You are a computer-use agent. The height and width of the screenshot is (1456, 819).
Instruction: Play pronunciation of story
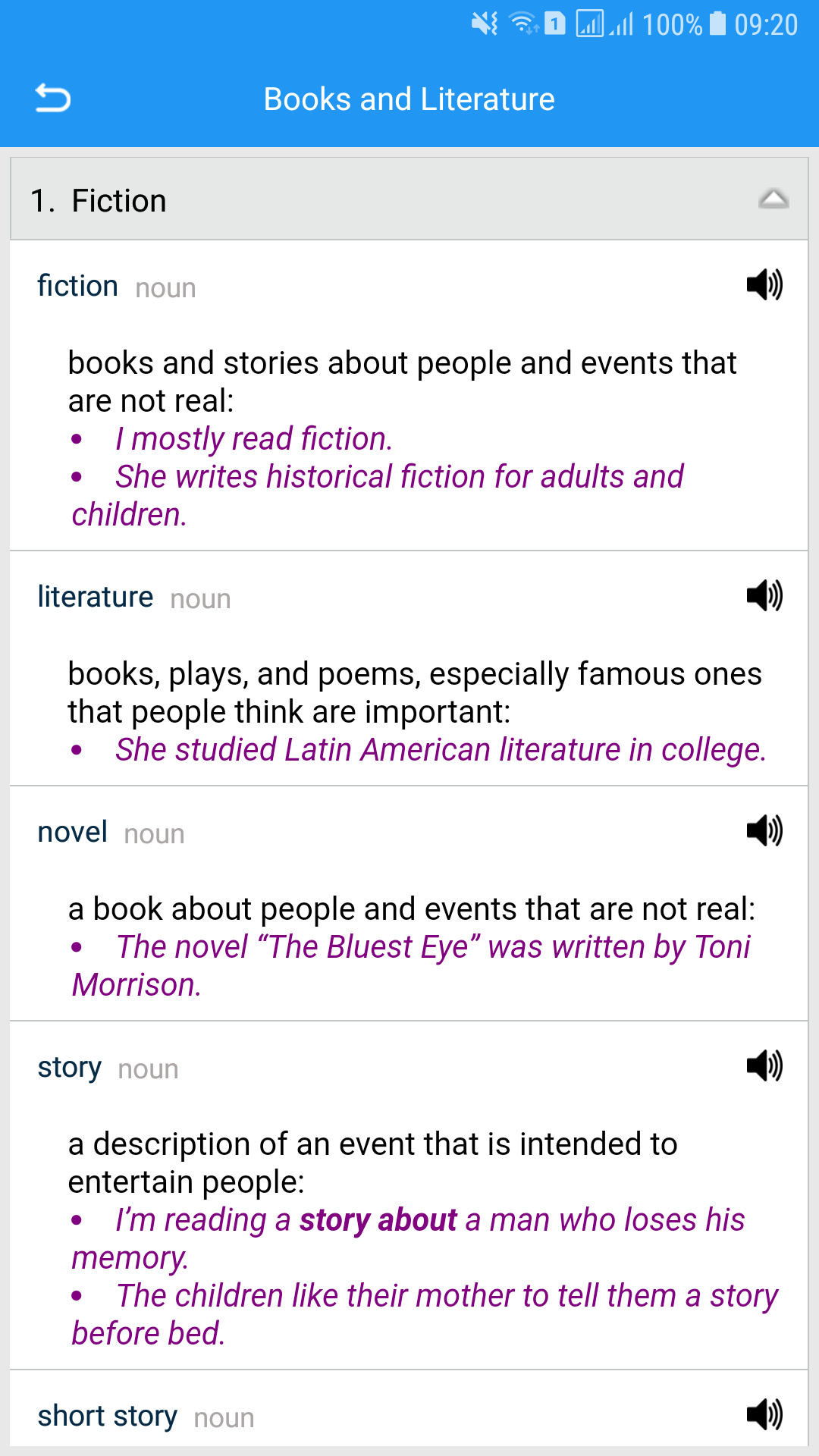(764, 1066)
